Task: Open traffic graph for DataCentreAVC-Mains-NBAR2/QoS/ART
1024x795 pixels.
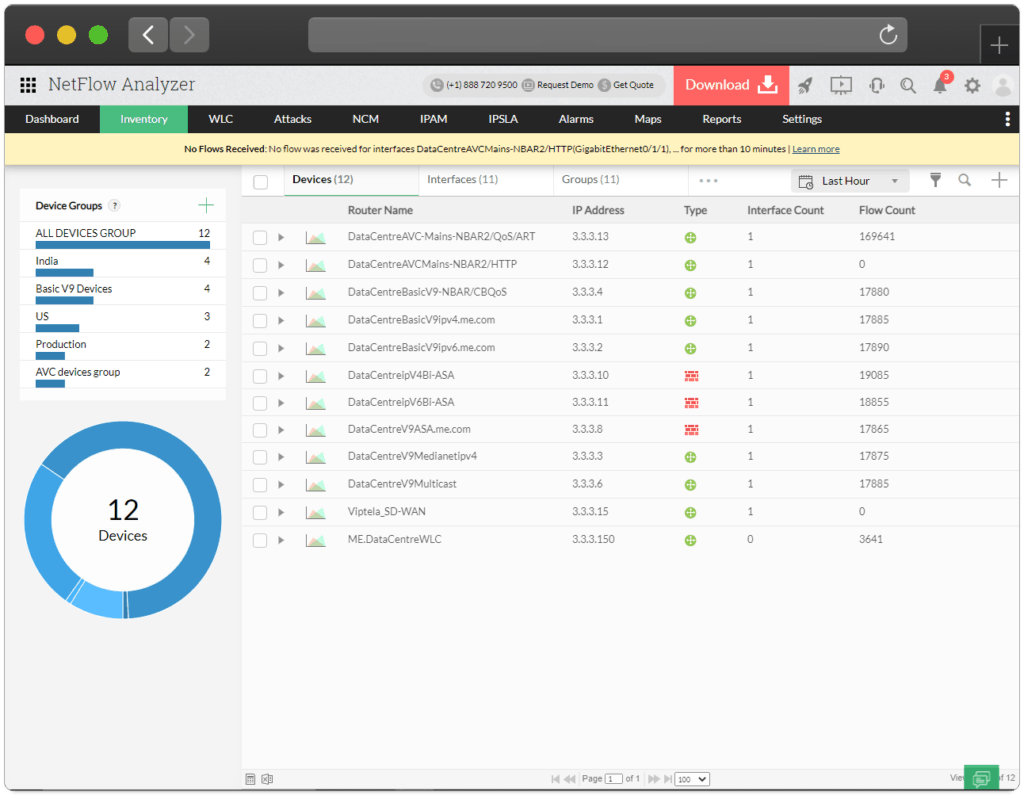Action: [315, 237]
